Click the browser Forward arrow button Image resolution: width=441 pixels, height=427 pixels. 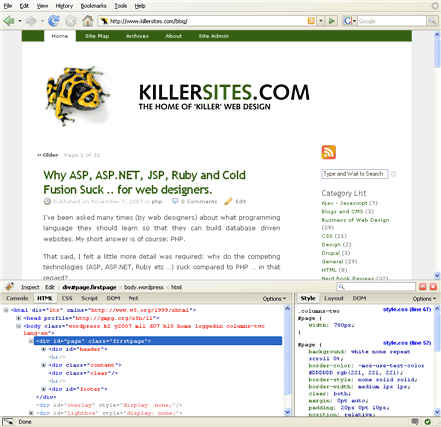tap(31, 21)
